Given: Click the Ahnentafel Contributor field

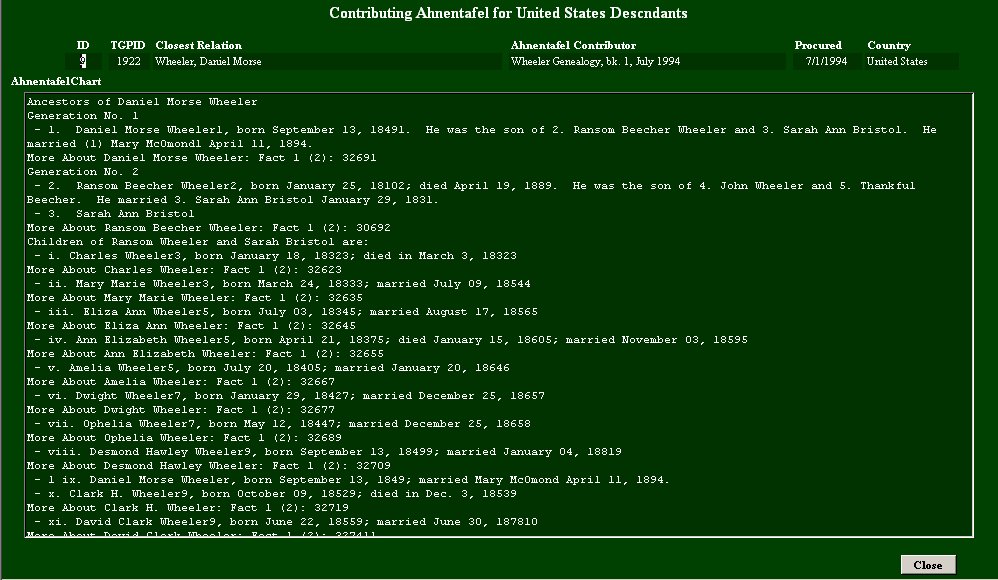Looking at the screenshot, I should [647, 61].
